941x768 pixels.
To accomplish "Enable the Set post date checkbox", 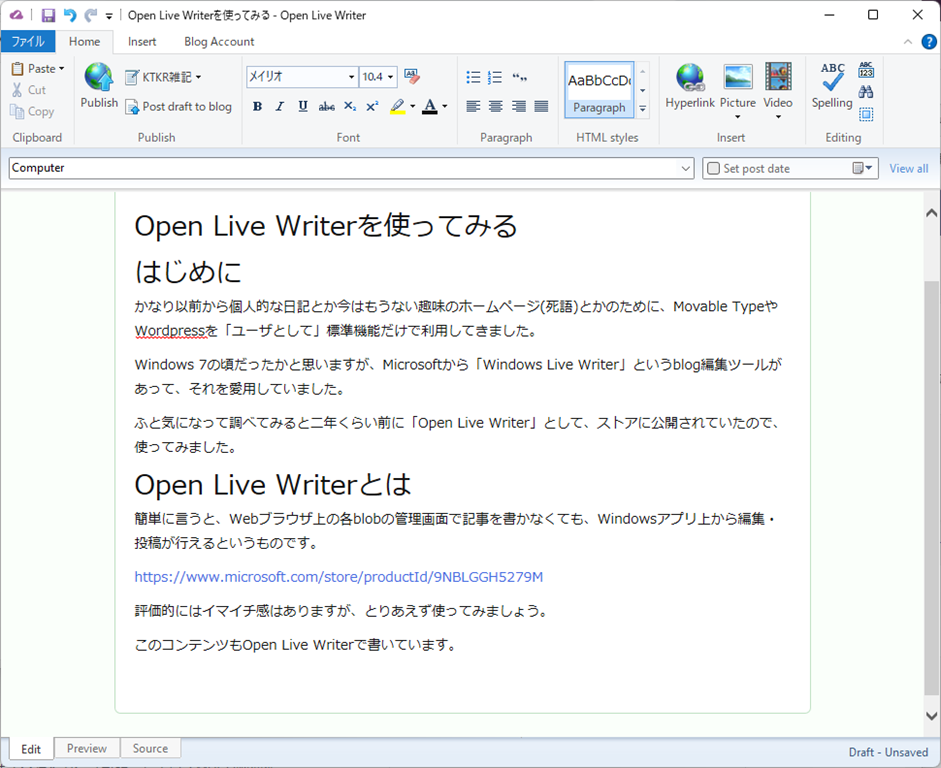I will point(713,169).
